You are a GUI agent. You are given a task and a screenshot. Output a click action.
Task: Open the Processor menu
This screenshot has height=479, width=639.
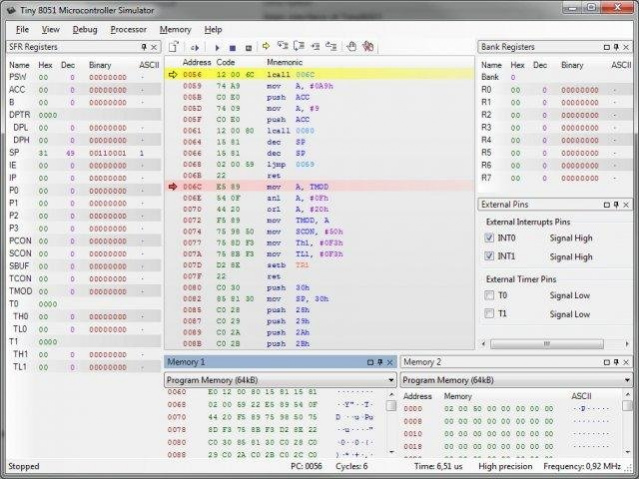pyautogui.click(x=128, y=29)
